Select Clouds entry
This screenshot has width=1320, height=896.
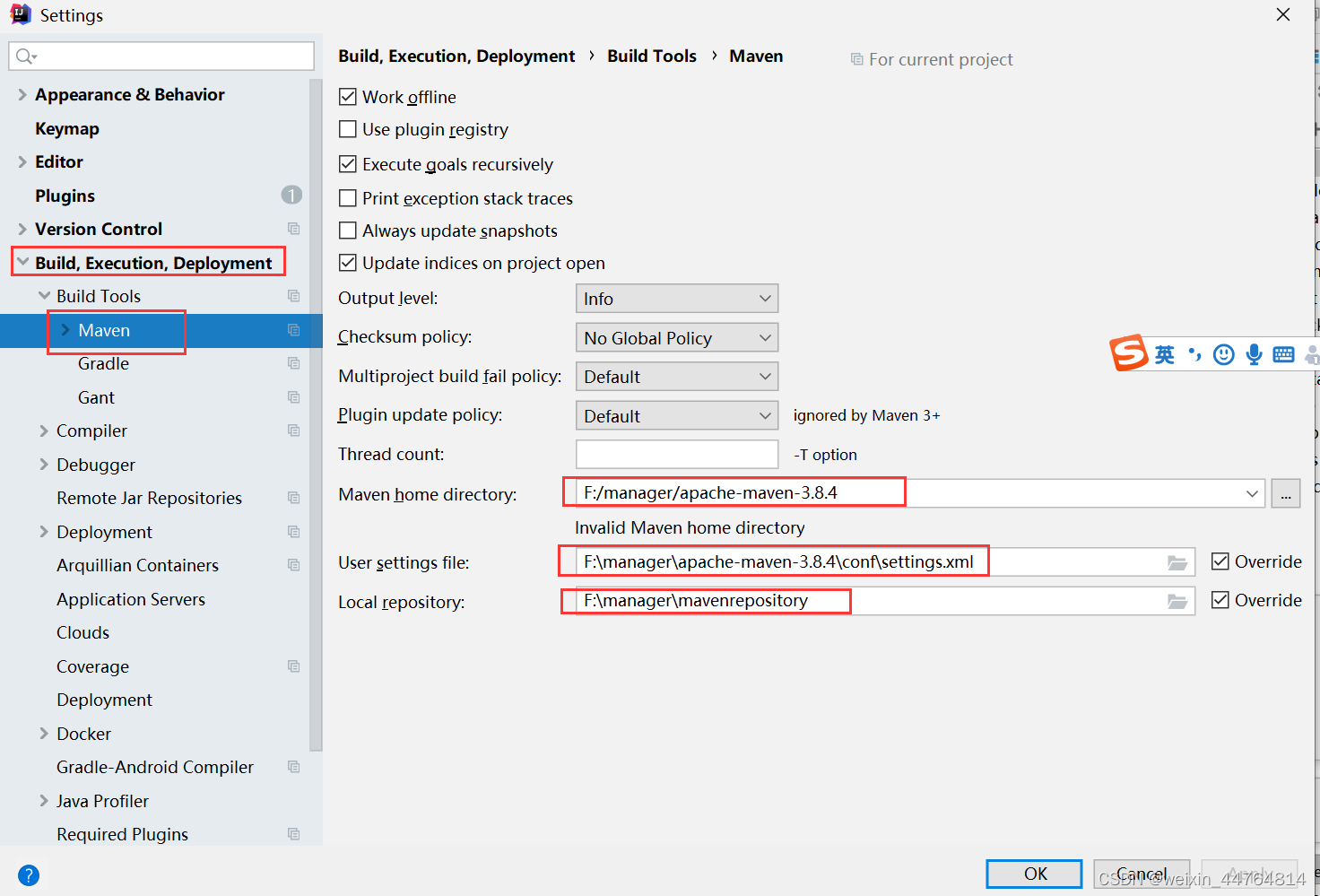tap(82, 632)
